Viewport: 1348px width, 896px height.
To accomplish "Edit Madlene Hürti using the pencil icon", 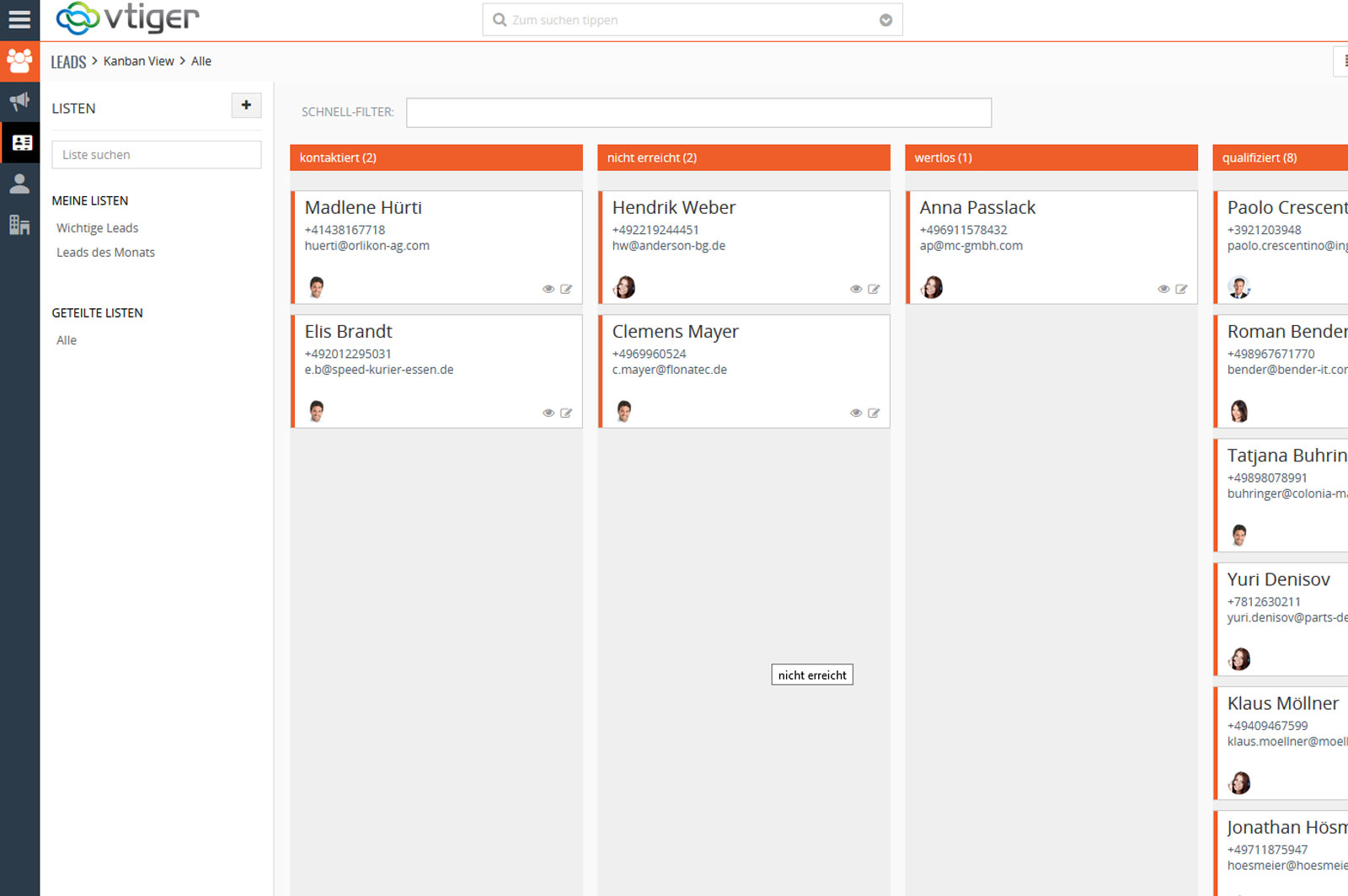I will (566, 289).
